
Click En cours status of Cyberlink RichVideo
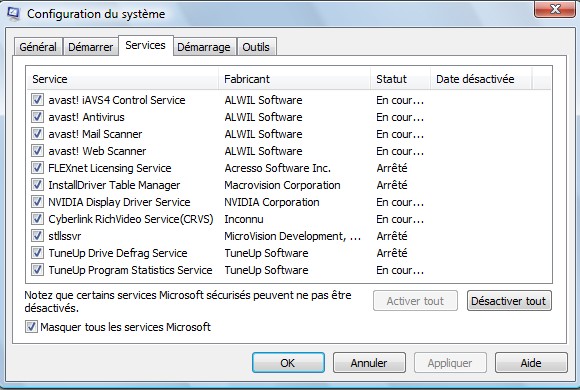[x=400, y=219]
